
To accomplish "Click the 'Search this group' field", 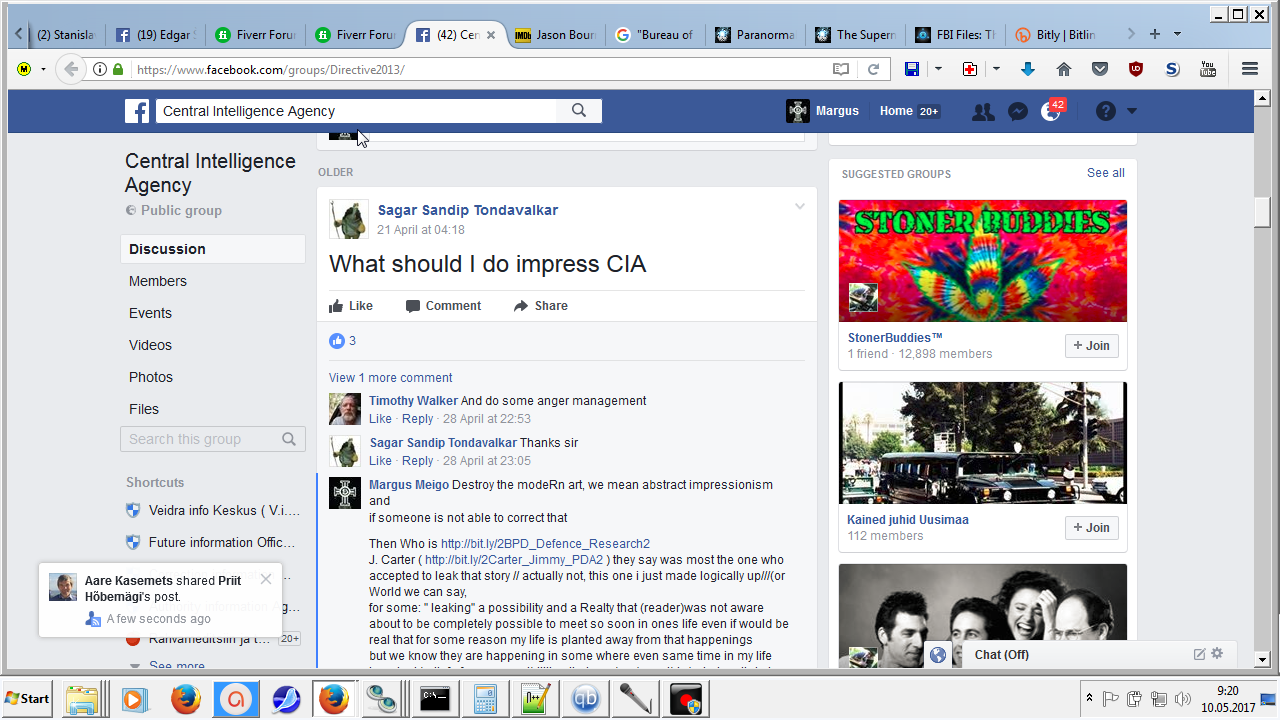I will (x=213, y=439).
